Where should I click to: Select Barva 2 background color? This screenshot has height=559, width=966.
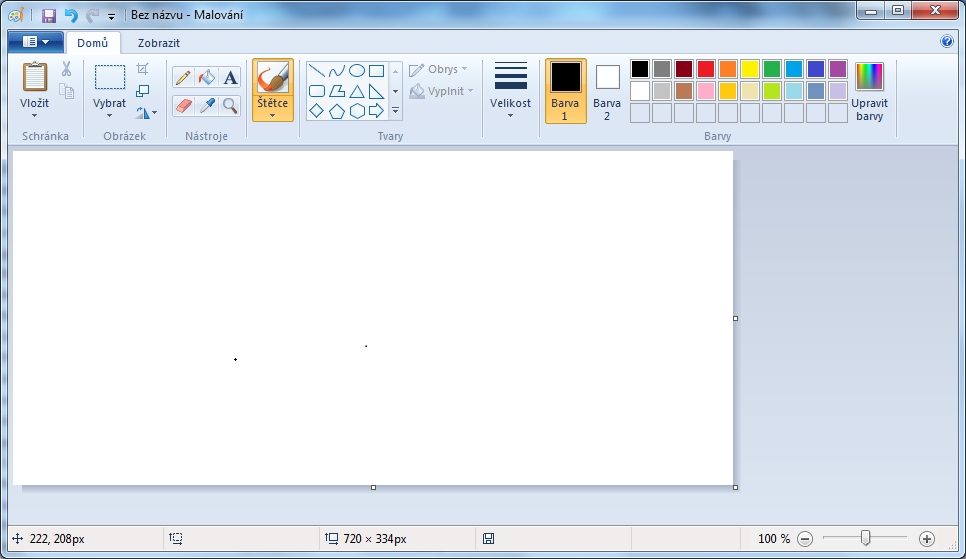(x=607, y=91)
